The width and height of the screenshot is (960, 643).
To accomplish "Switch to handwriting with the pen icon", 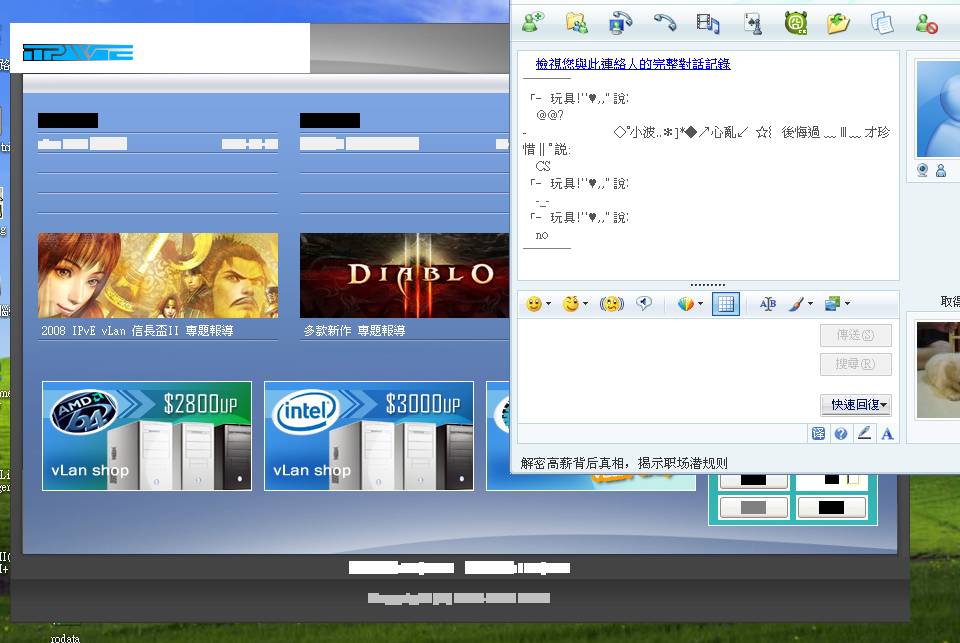I will 864,434.
